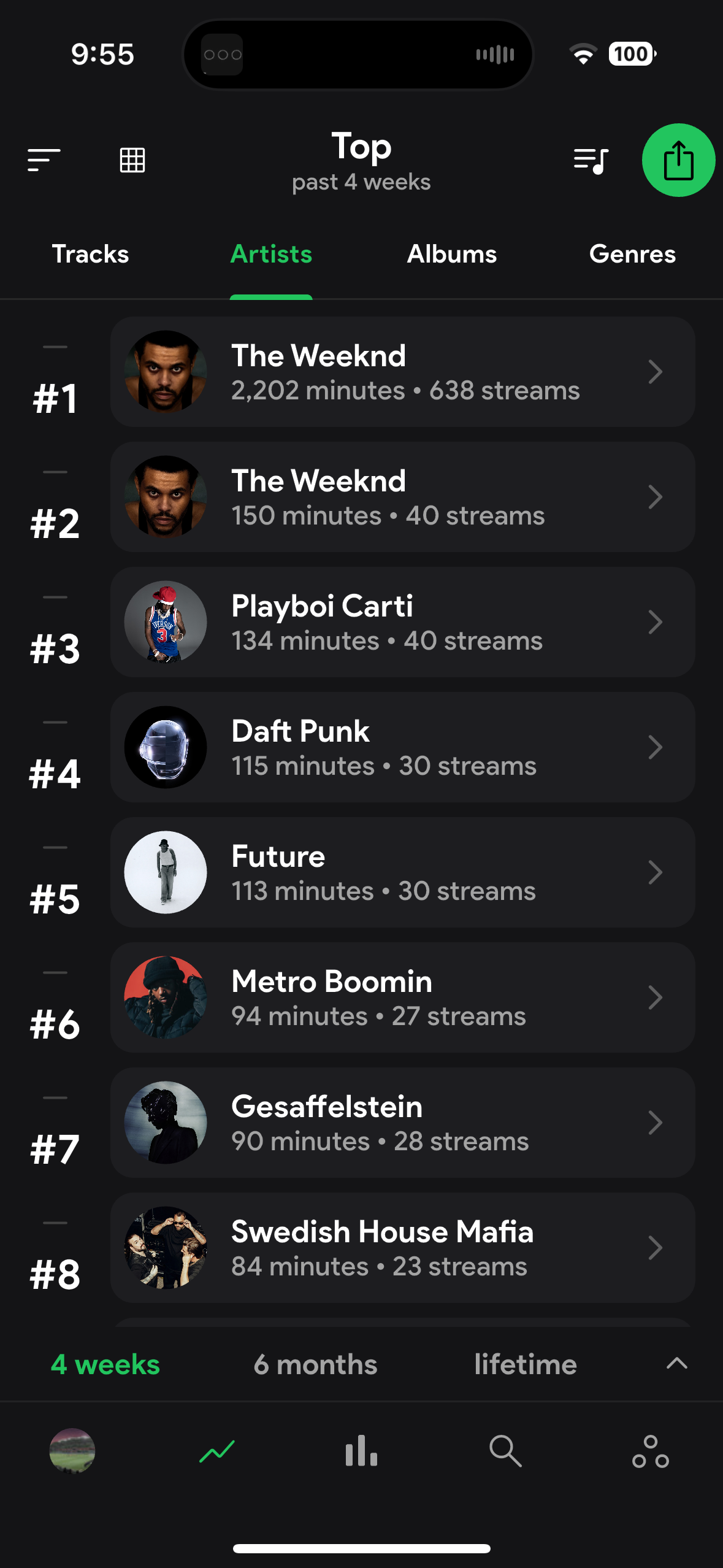Select the lifetime time range
Image resolution: width=723 pixels, height=1568 pixels.
(x=526, y=1364)
